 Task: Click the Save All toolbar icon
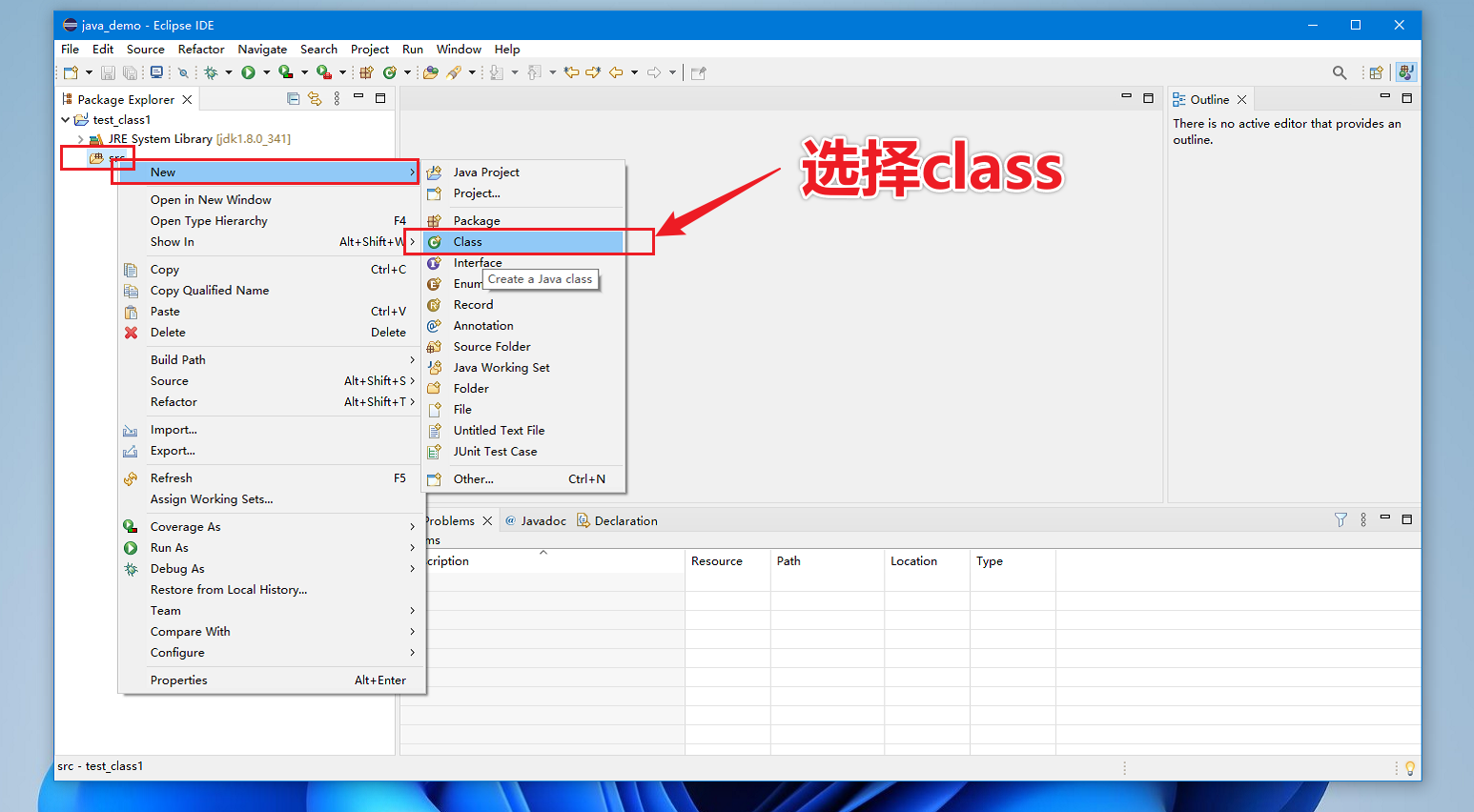[x=131, y=72]
